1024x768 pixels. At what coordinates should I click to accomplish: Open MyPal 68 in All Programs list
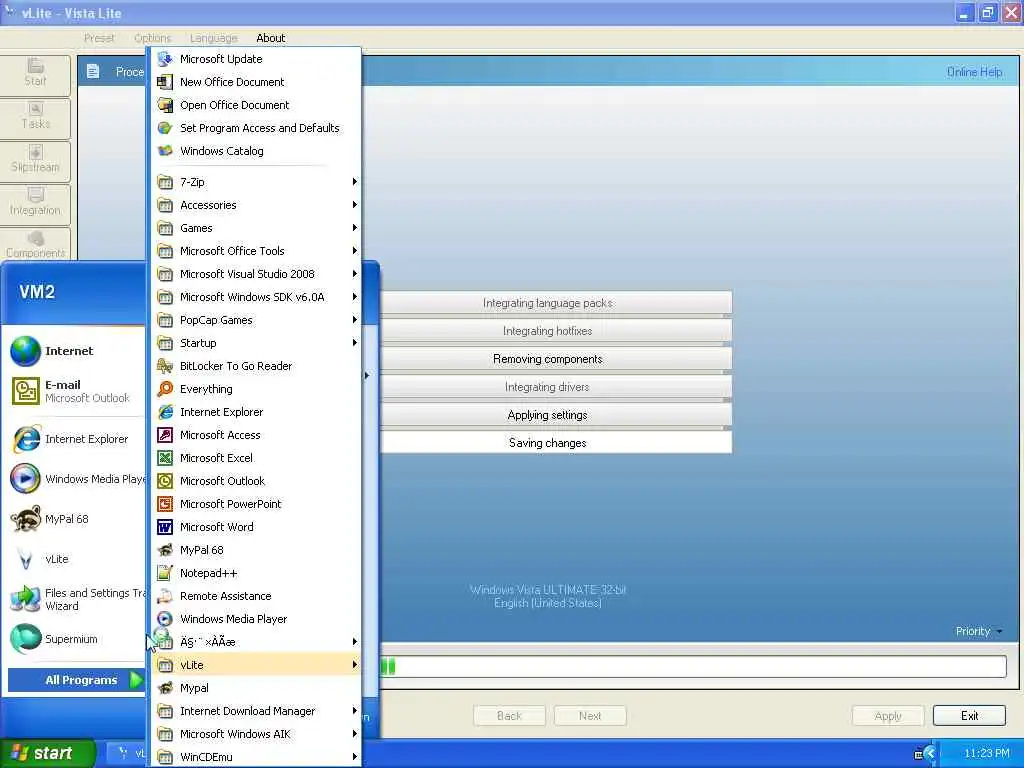point(255,550)
